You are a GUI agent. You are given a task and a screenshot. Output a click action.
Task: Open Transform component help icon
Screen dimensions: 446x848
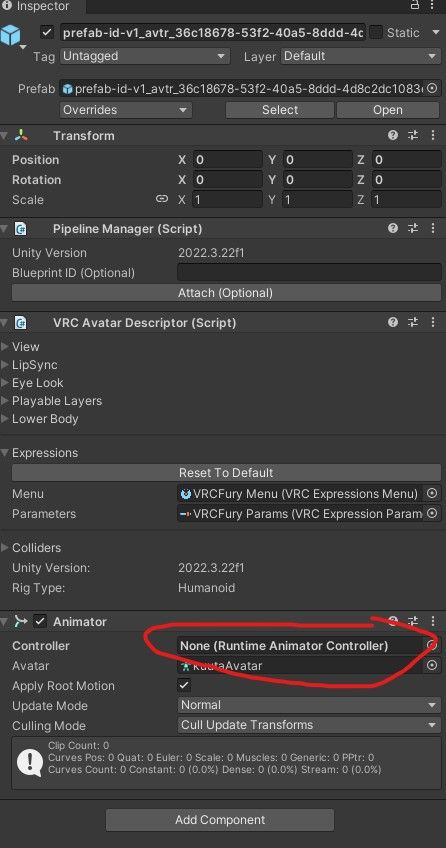[x=393, y=135]
